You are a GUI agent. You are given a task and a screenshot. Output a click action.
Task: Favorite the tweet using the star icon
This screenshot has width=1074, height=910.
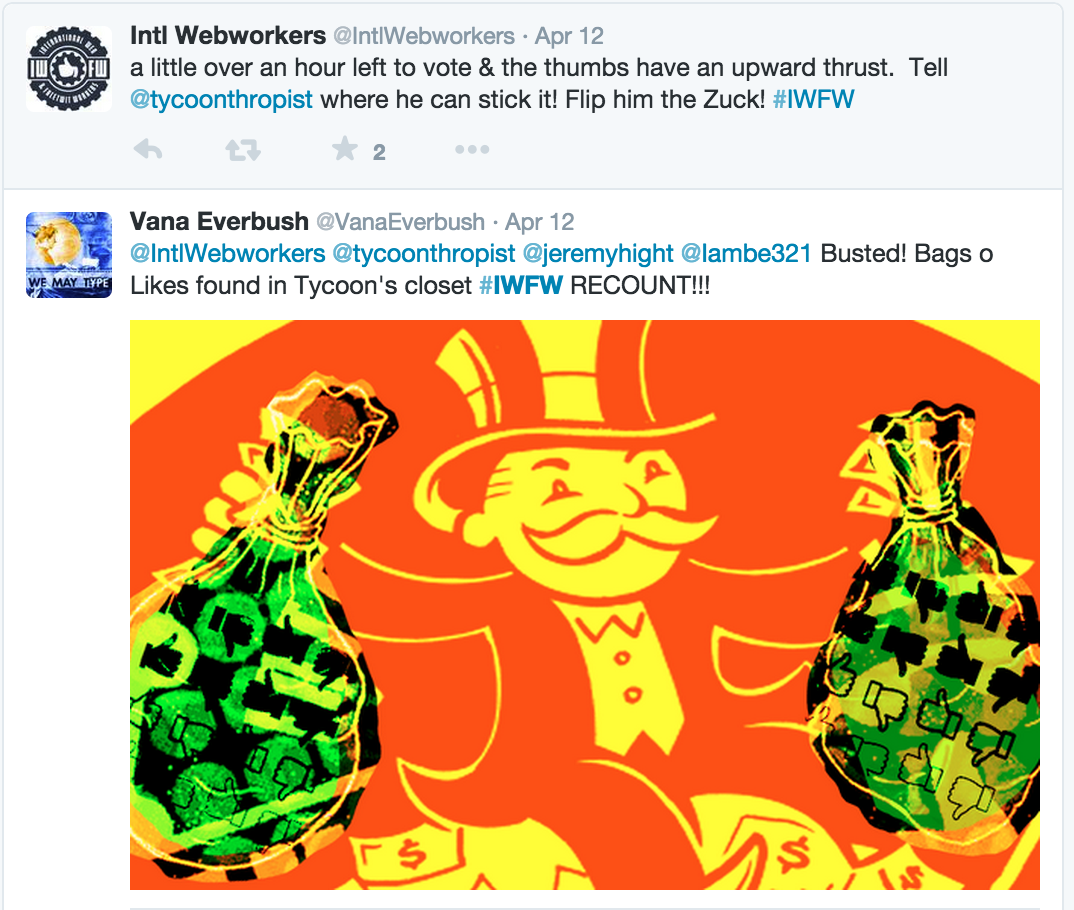pos(345,149)
